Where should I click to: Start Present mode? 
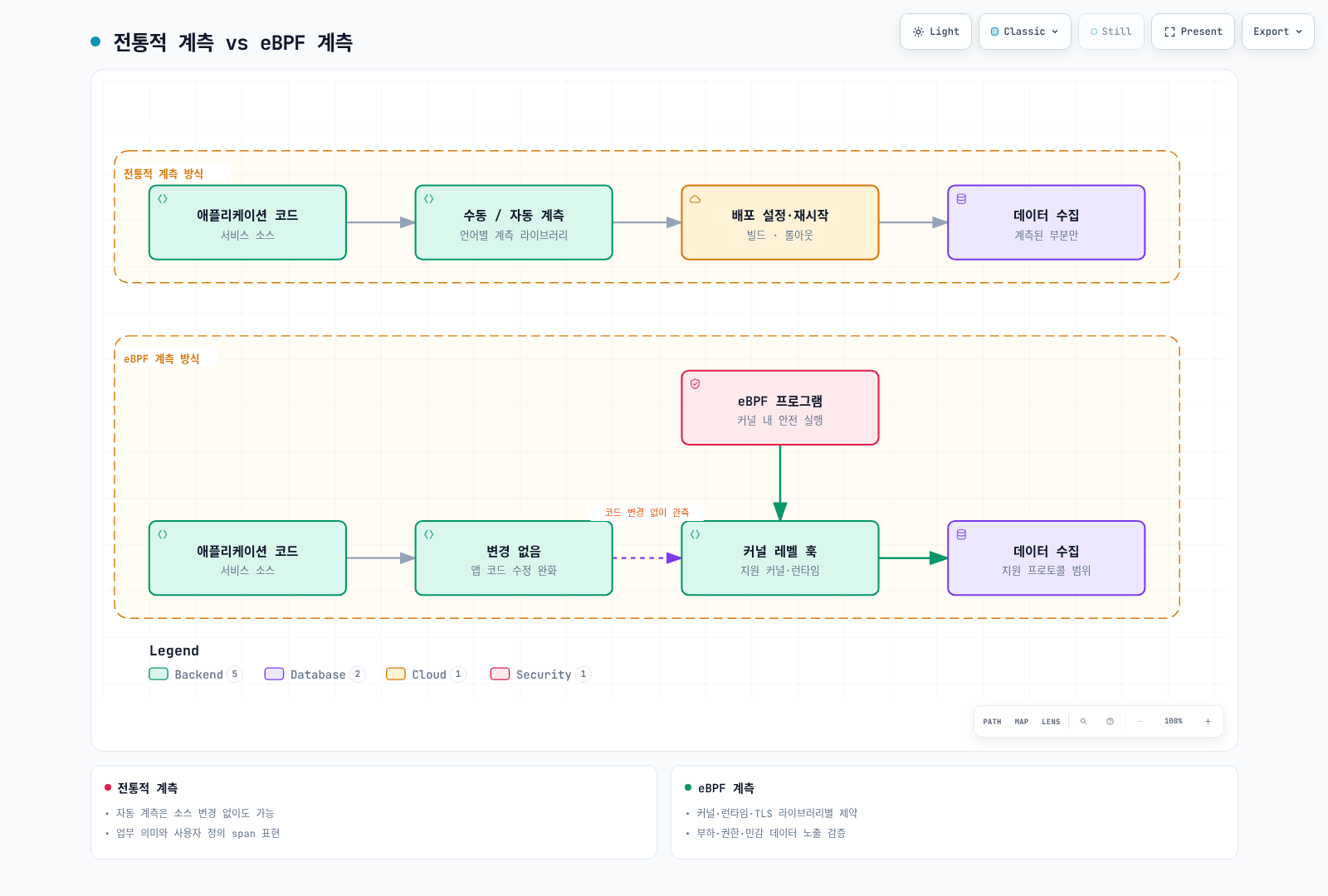pyautogui.click(x=1193, y=32)
